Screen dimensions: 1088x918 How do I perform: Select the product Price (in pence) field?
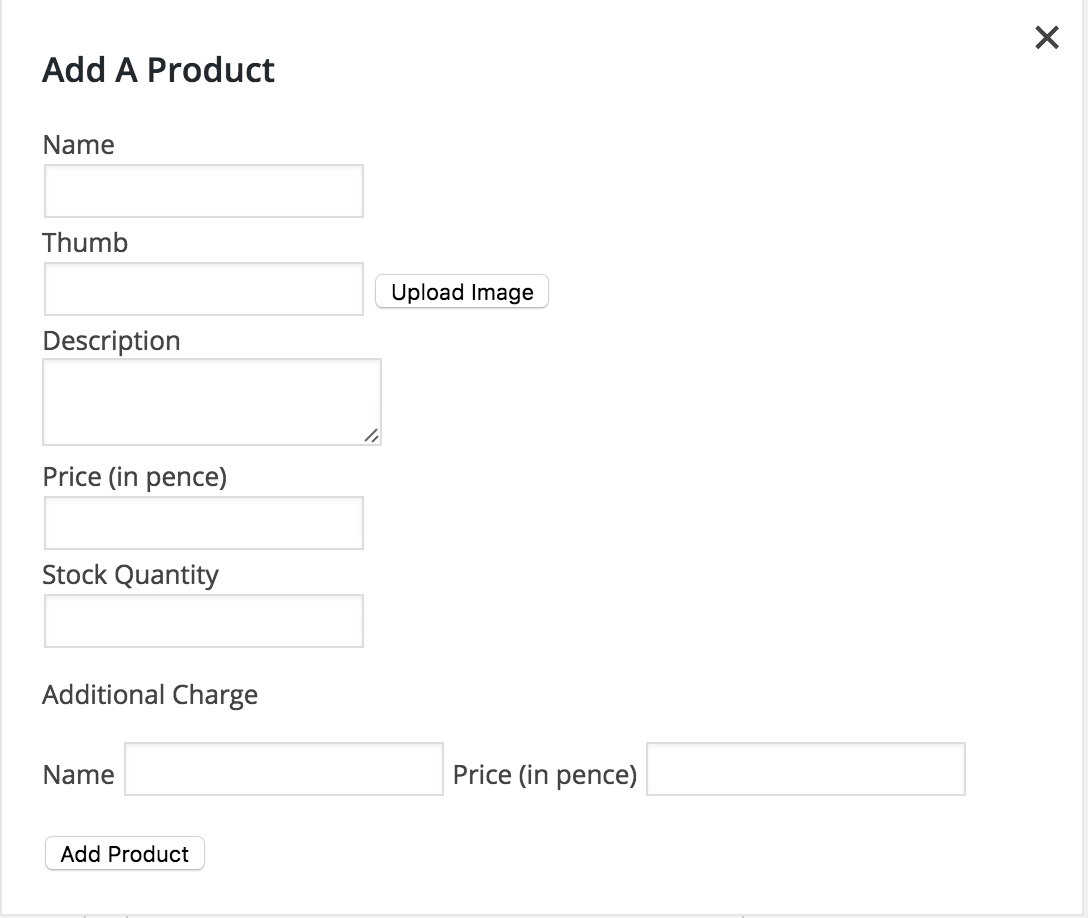coord(204,522)
